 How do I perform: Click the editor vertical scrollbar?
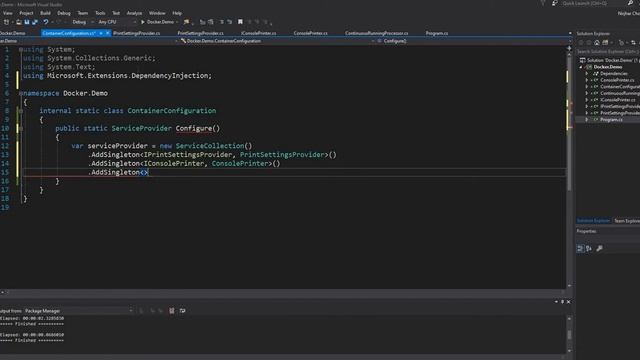click(x=569, y=167)
